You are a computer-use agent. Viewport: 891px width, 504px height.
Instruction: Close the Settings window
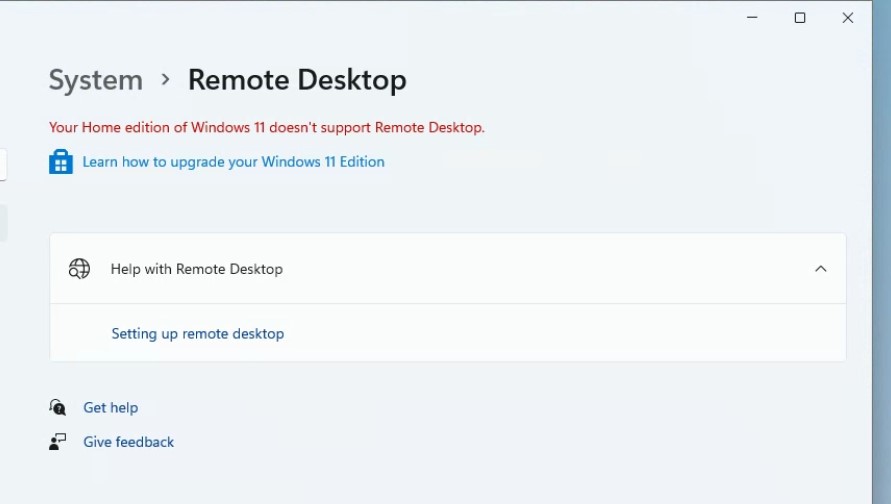[847, 18]
